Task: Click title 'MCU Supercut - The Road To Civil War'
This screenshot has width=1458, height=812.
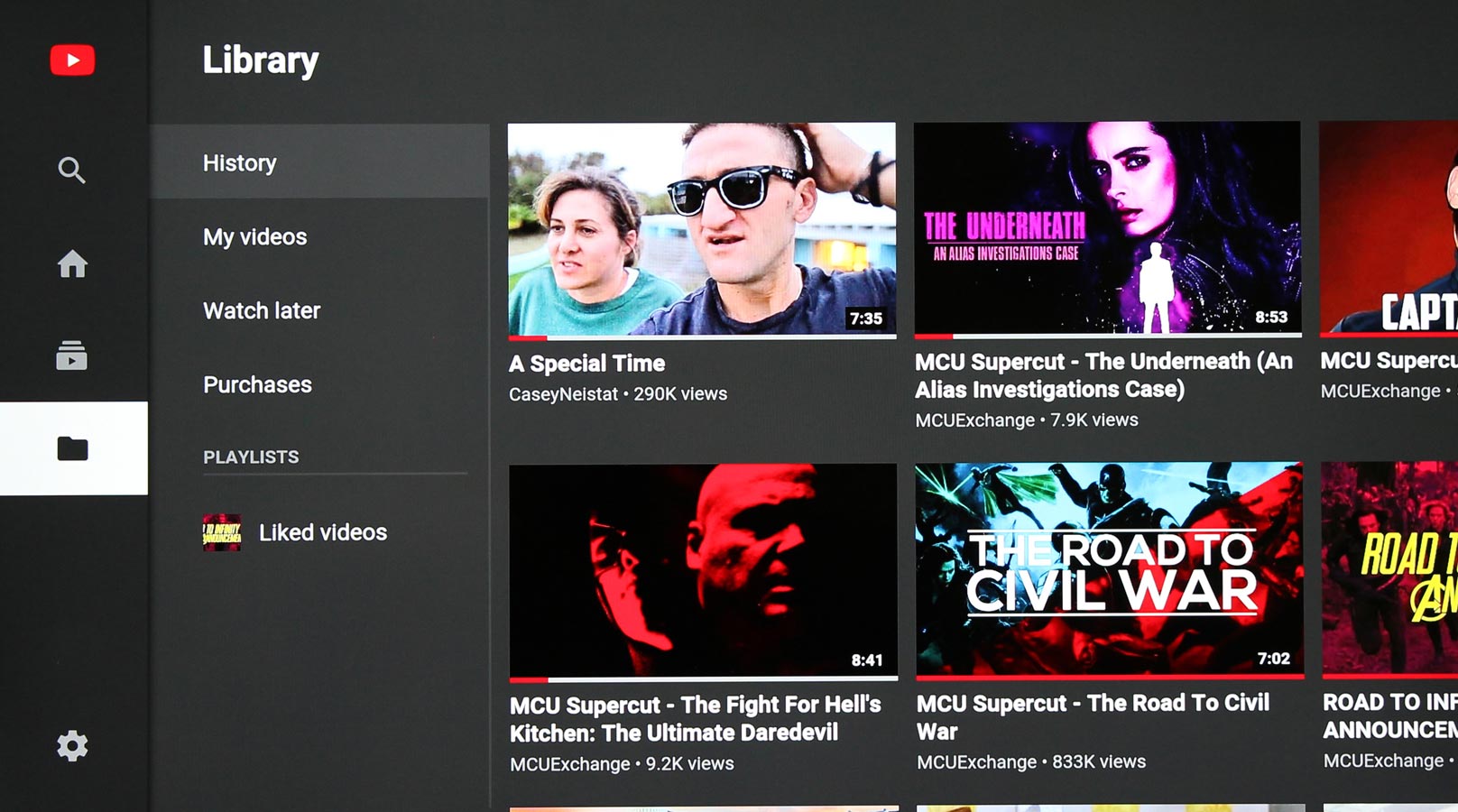Action: coord(1093,716)
